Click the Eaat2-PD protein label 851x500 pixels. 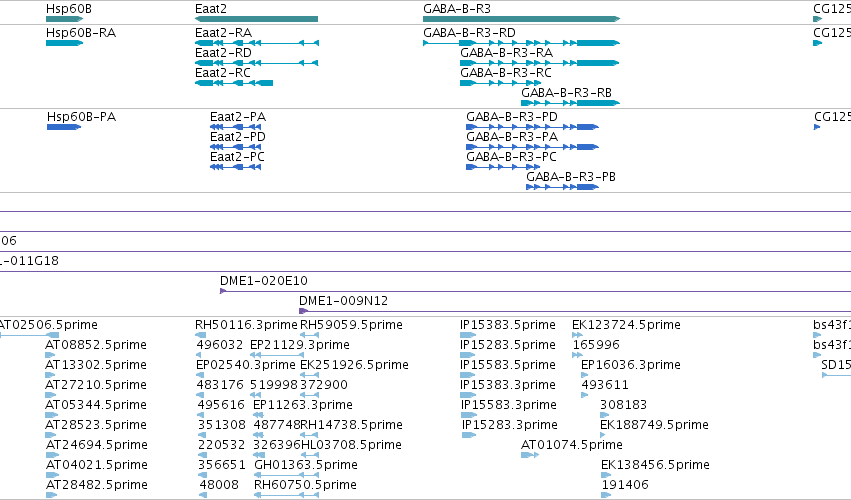pyautogui.click(x=238, y=137)
